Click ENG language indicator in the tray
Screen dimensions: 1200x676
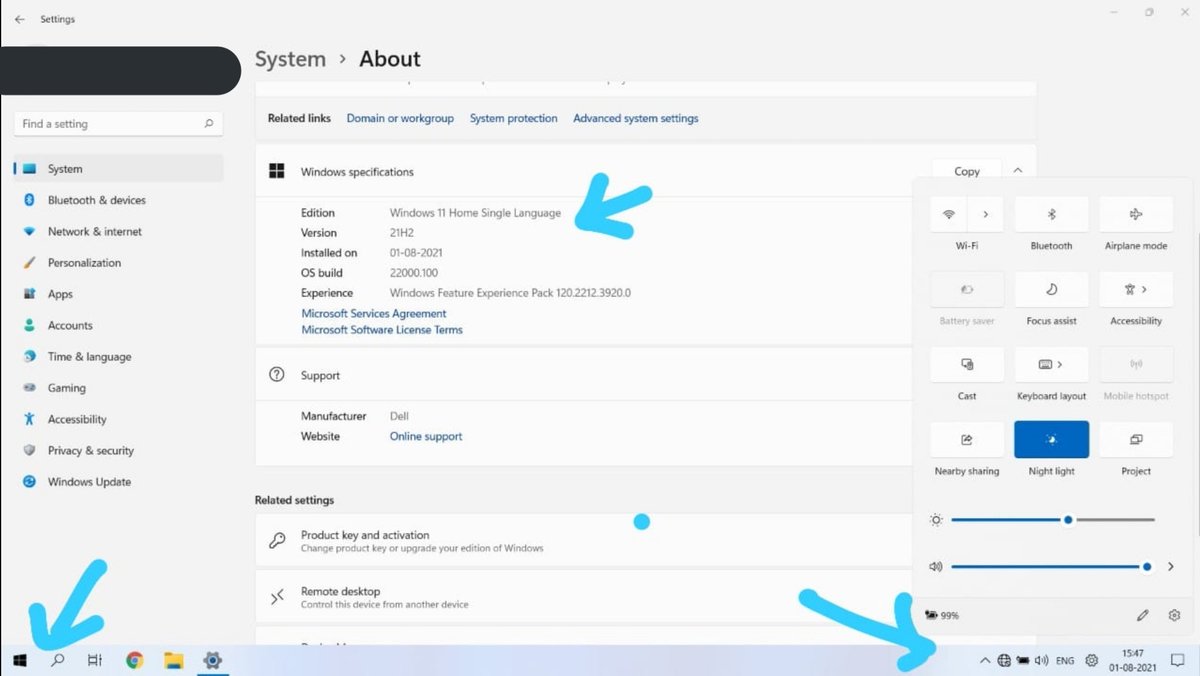1065,661
